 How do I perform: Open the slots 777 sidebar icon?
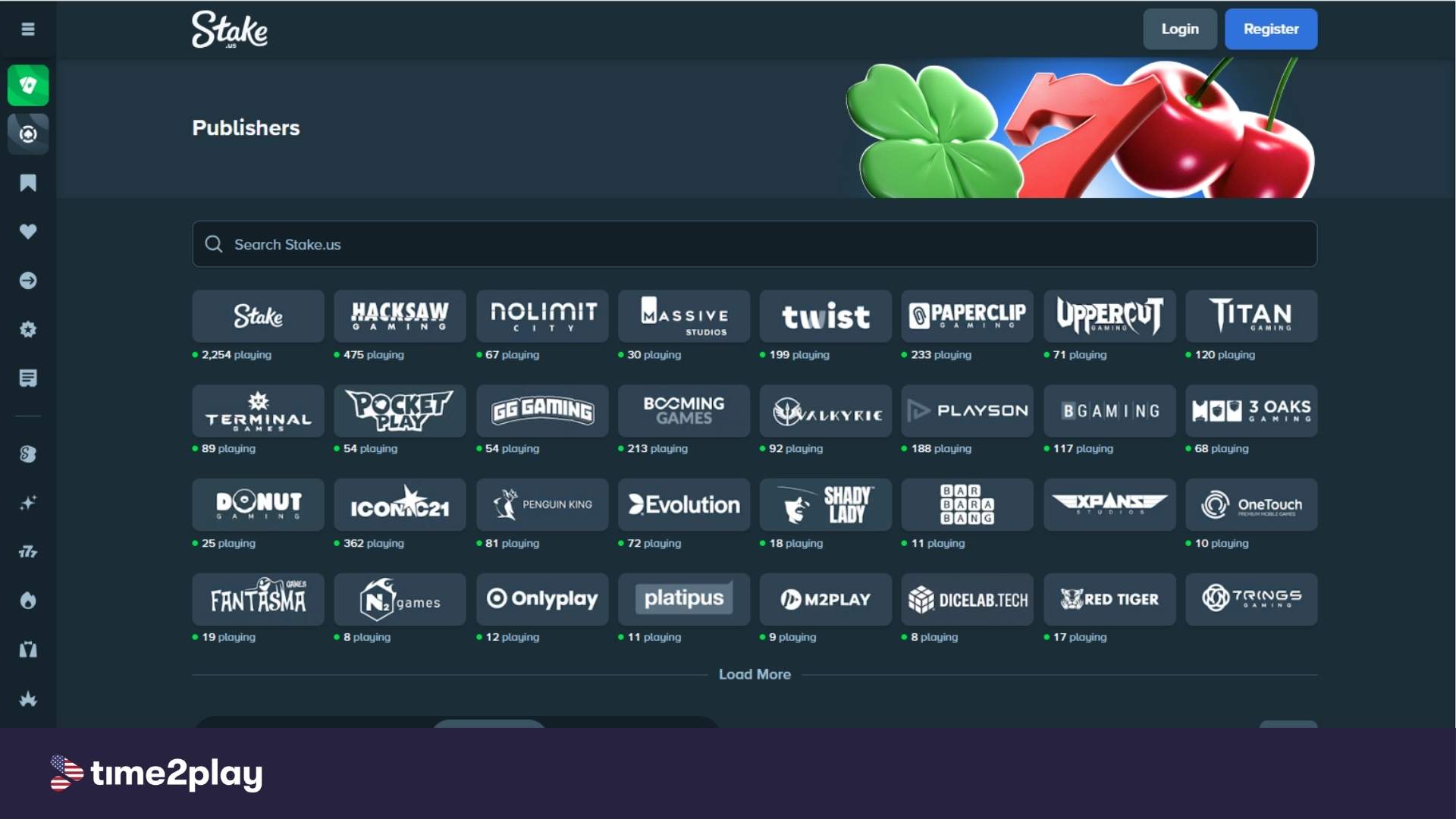pyautogui.click(x=28, y=551)
